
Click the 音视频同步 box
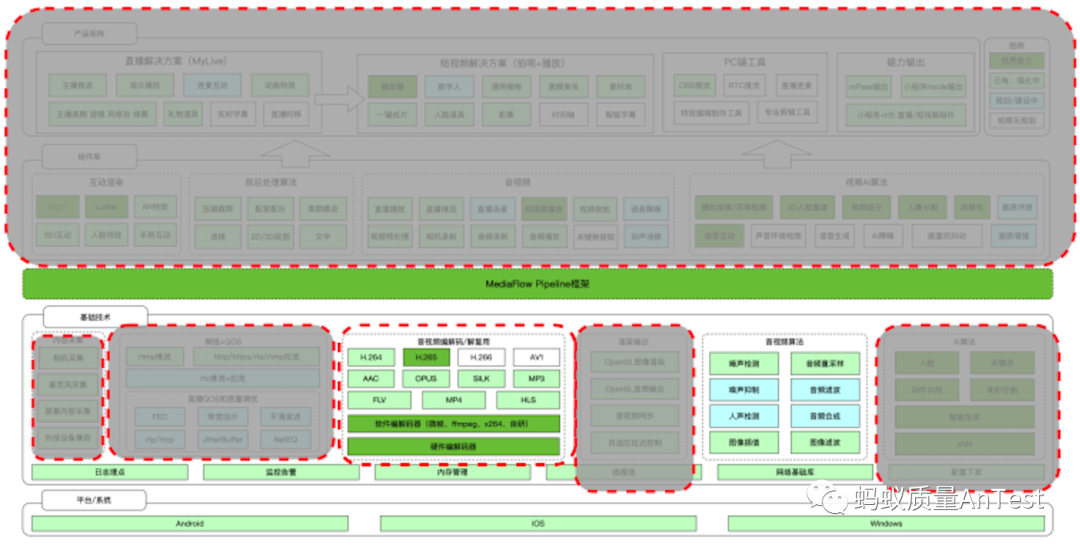pos(634,416)
